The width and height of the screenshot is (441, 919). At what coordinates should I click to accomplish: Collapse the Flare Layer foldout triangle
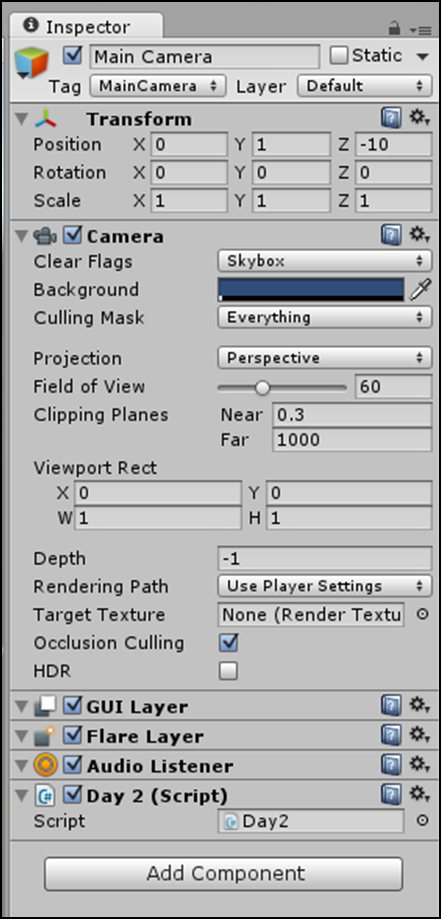coord(22,736)
